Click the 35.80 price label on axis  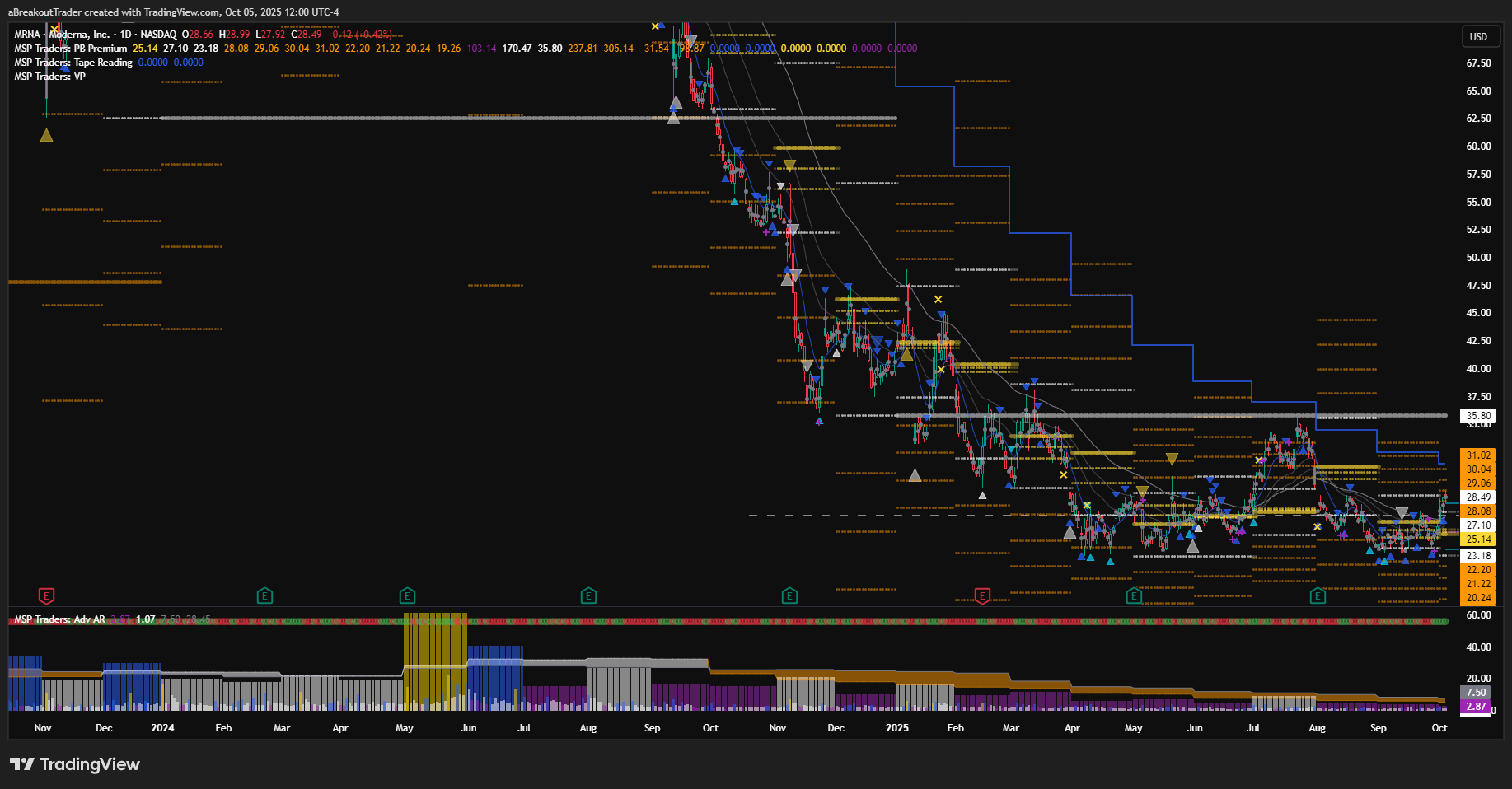(x=1478, y=416)
